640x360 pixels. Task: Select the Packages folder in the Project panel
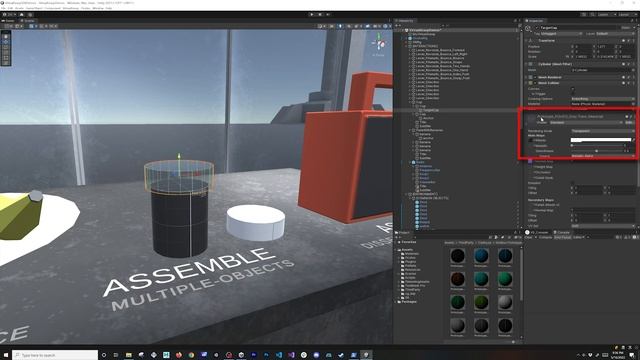pos(409,302)
